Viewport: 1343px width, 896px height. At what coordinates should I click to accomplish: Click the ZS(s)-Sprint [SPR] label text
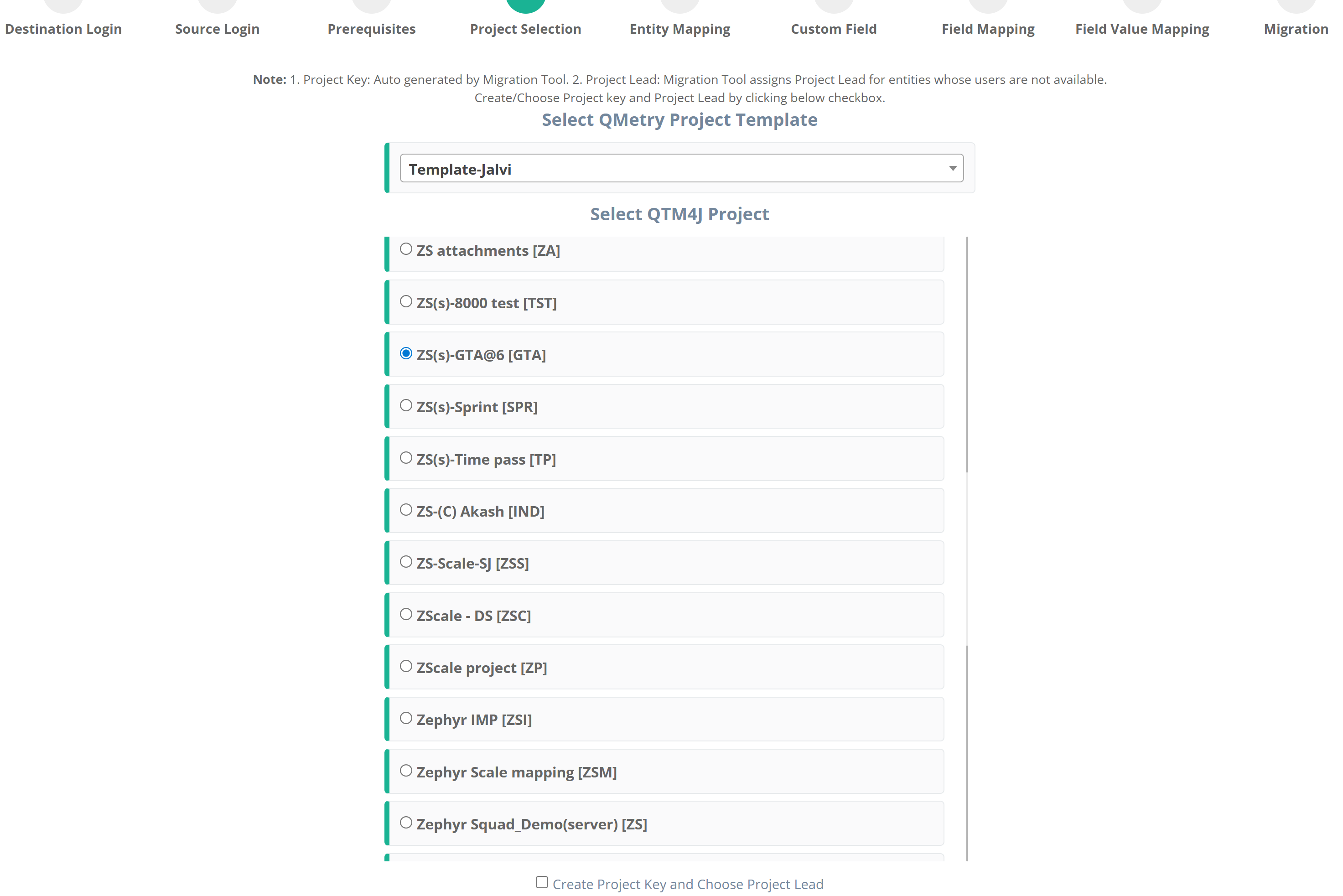tap(477, 407)
